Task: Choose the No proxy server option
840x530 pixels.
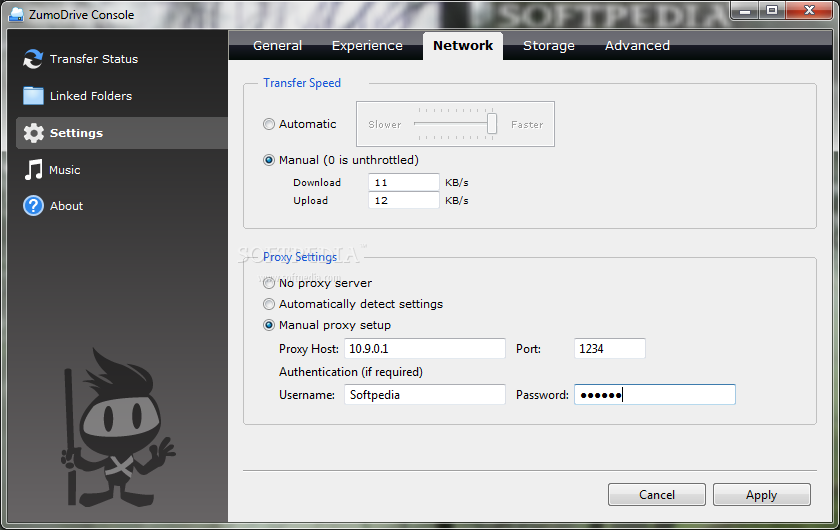Action: click(x=269, y=283)
